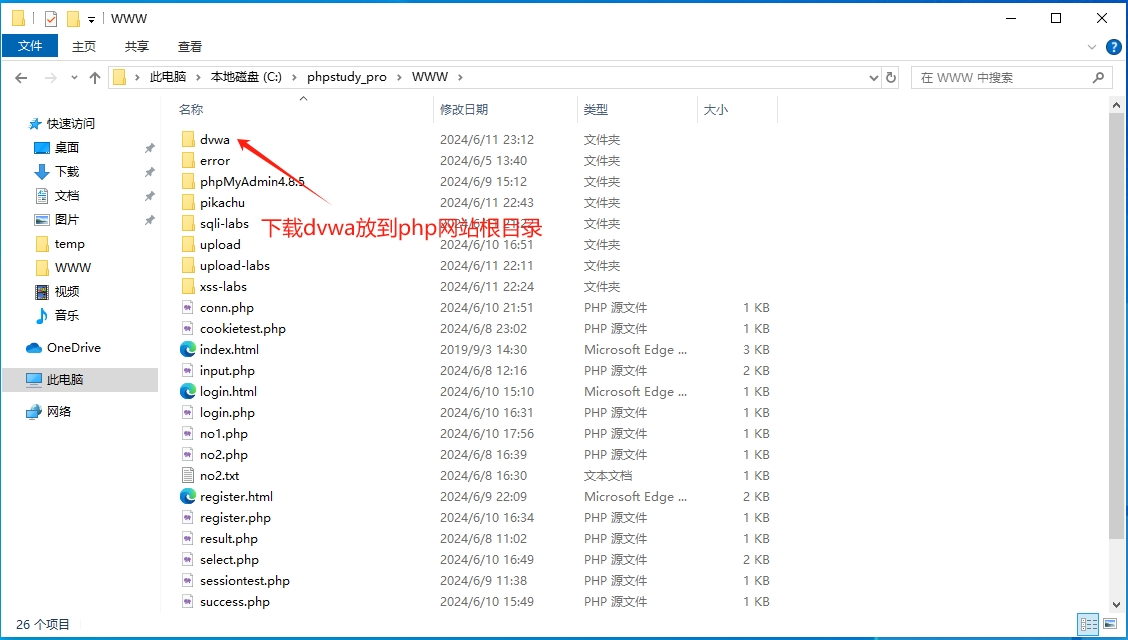
Task: Click 此电脑 in the address breadcrumb
Action: coord(168,77)
